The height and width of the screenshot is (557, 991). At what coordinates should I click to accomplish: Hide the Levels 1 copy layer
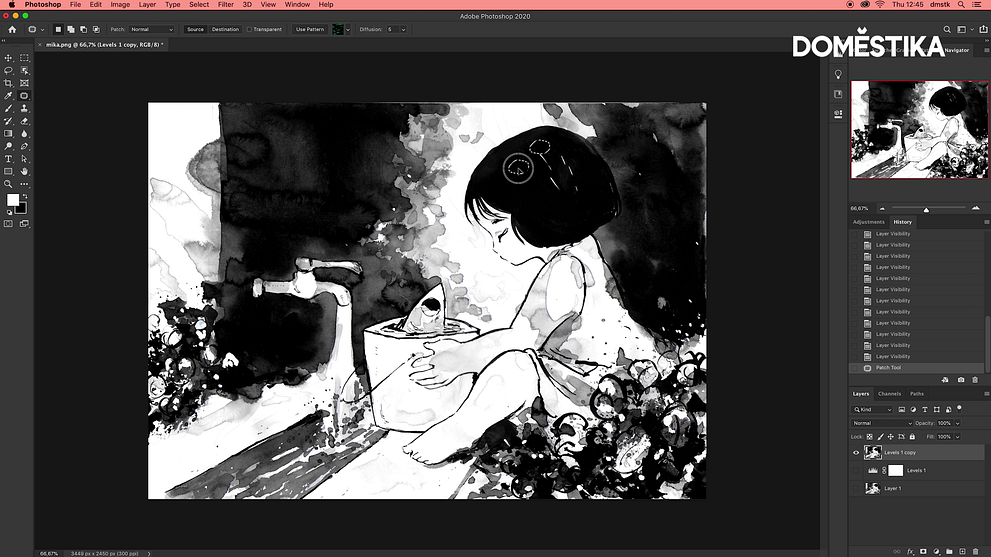tap(856, 453)
